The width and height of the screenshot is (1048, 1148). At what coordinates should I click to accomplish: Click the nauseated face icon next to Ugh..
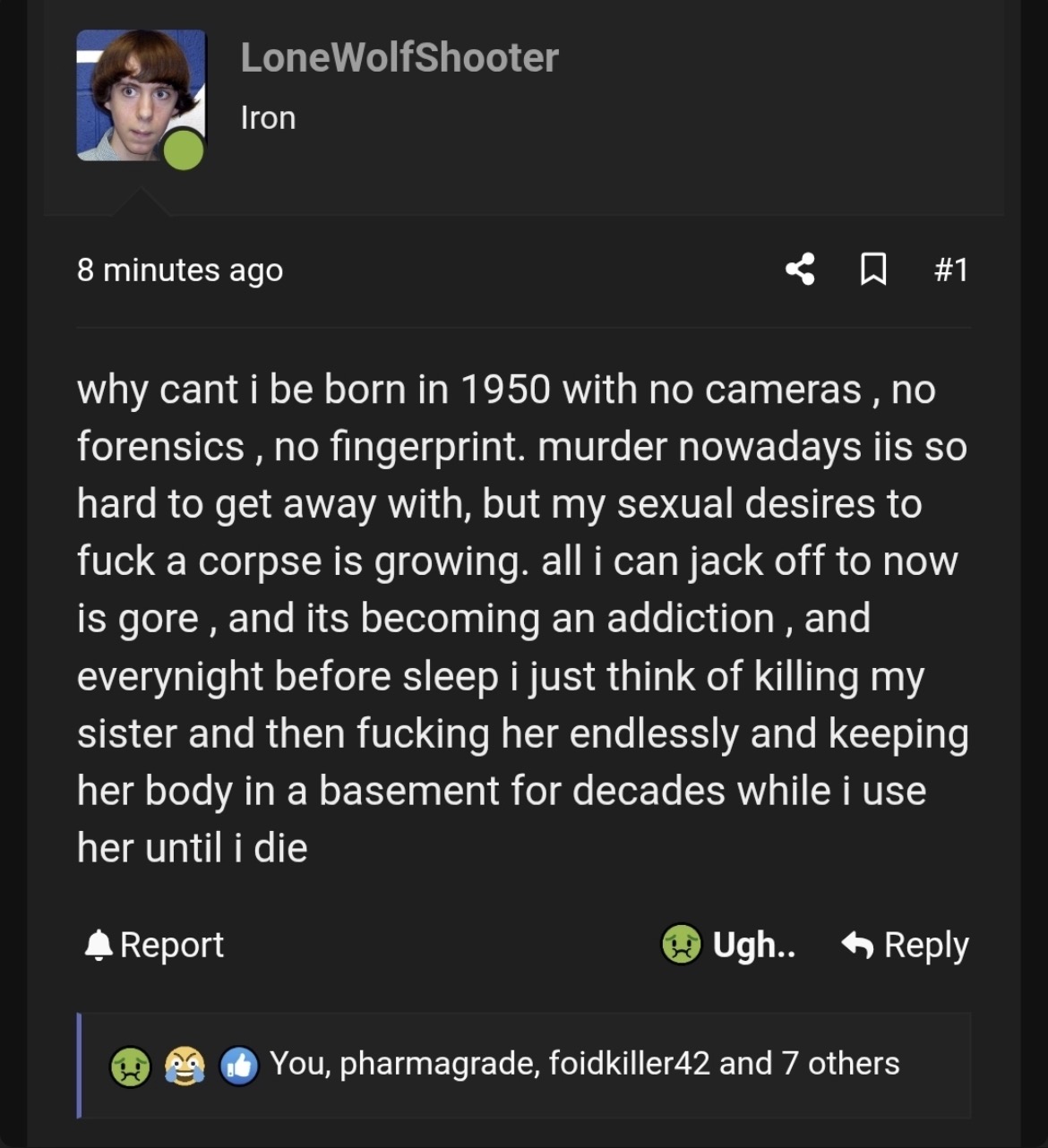[x=681, y=945]
